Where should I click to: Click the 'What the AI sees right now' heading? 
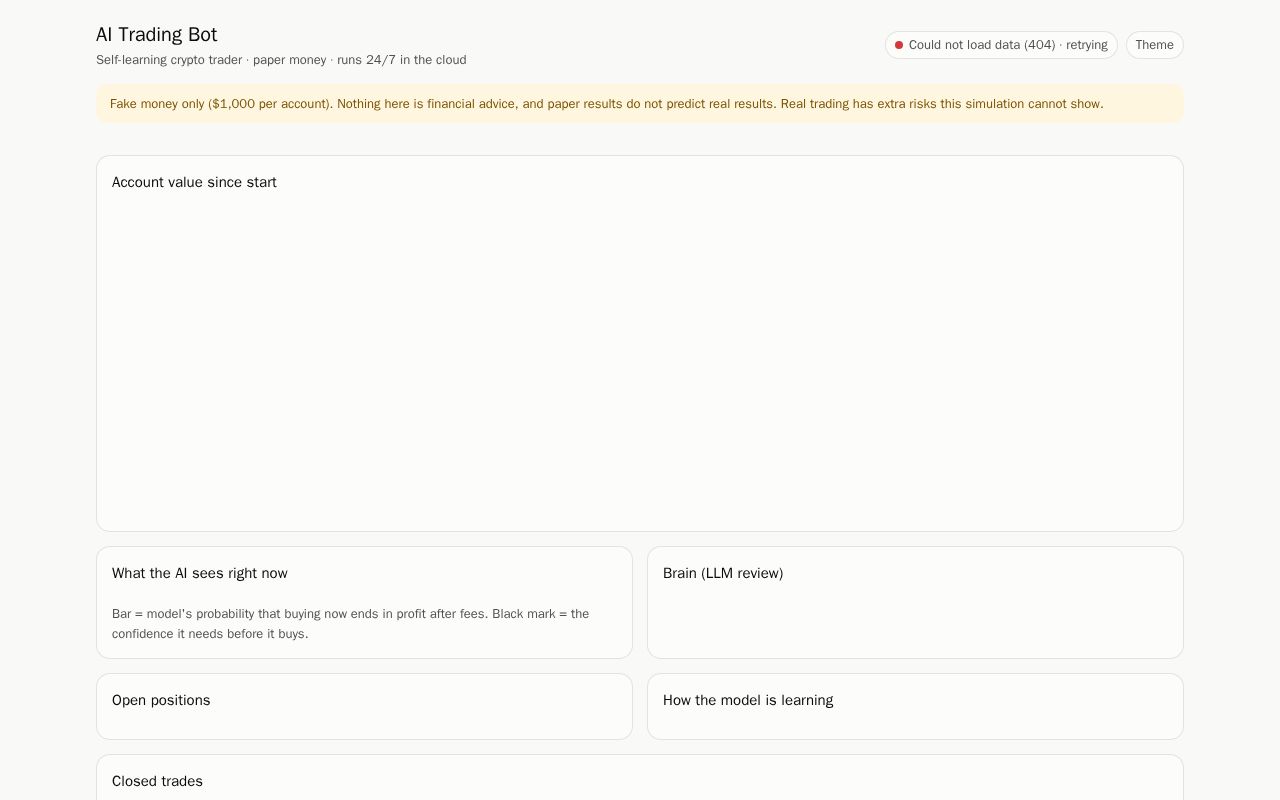click(200, 573)
